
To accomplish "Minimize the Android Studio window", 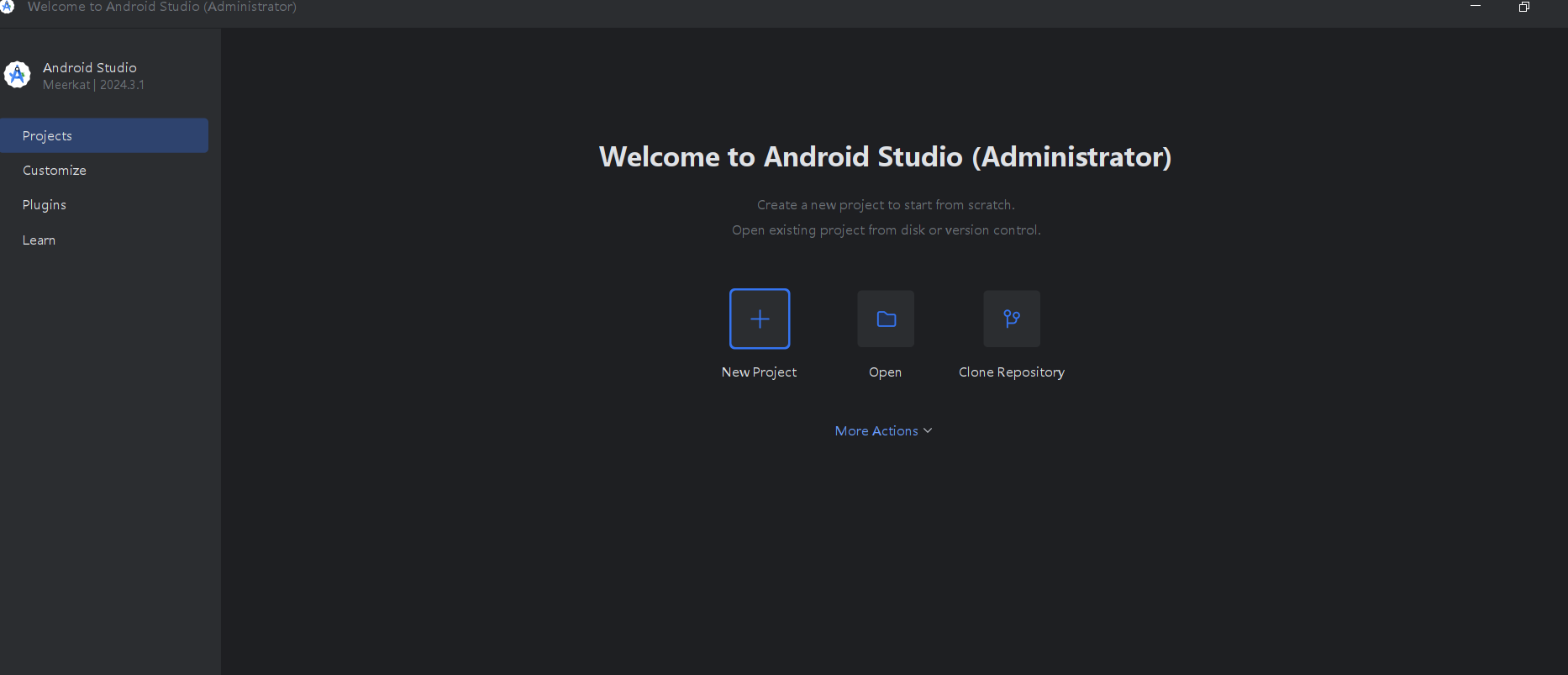I will click(1476, 7).
